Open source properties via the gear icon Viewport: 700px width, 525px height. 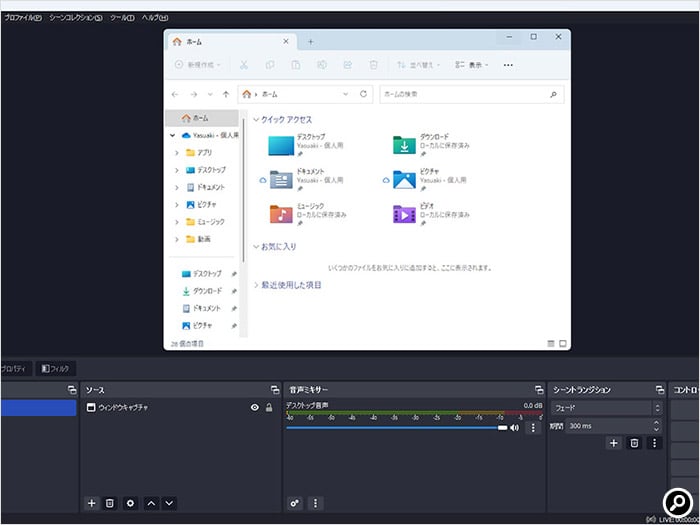130,503
